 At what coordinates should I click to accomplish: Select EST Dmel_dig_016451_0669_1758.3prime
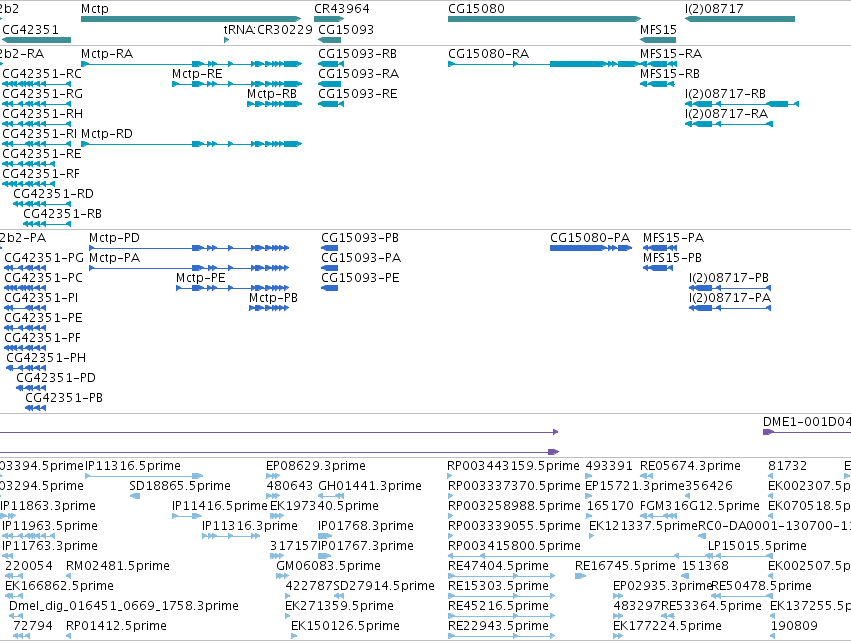click(x=124, y=606)
